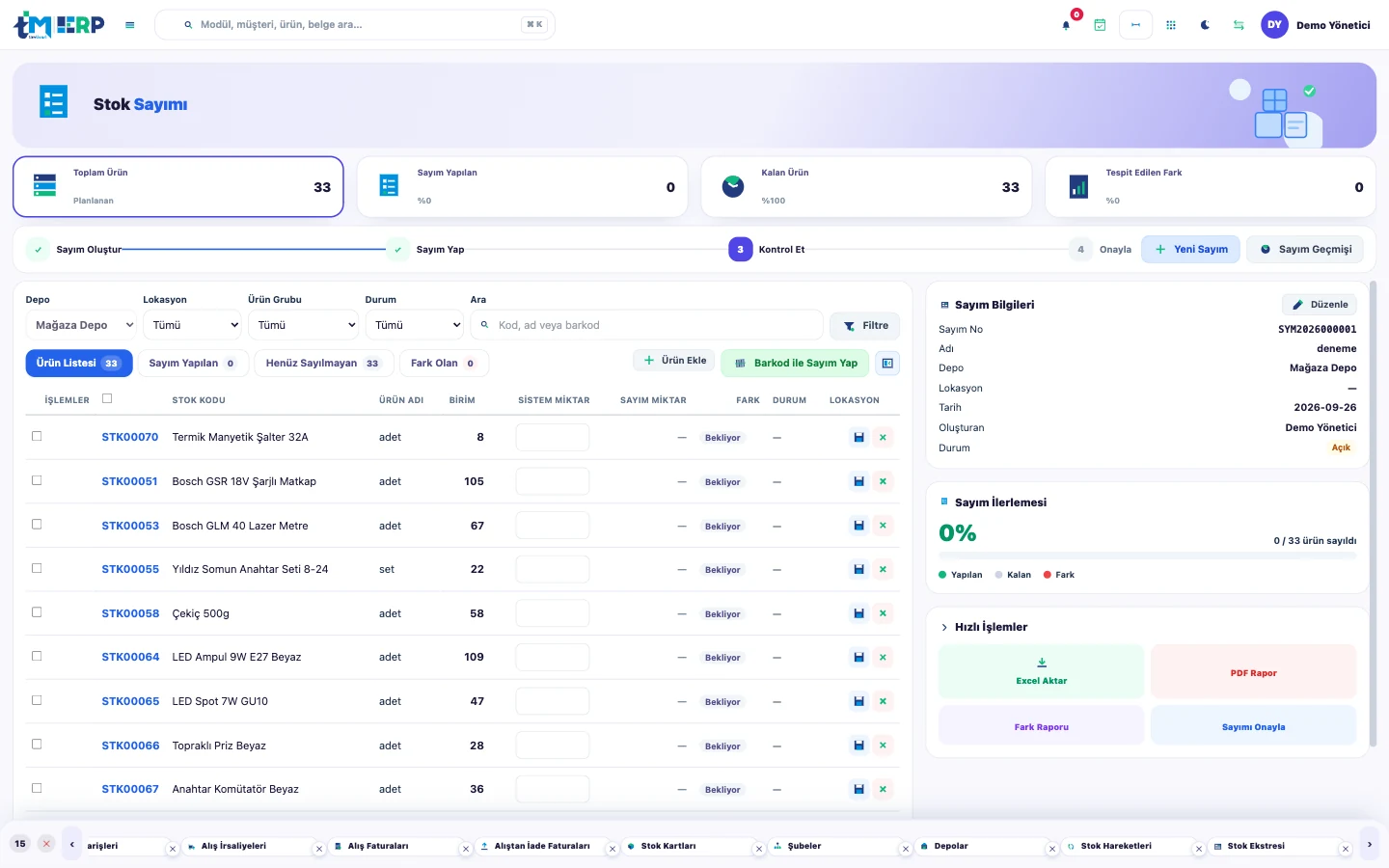
Task: Tick the select-all checkbox in table header
Action: tap(107, 398)
